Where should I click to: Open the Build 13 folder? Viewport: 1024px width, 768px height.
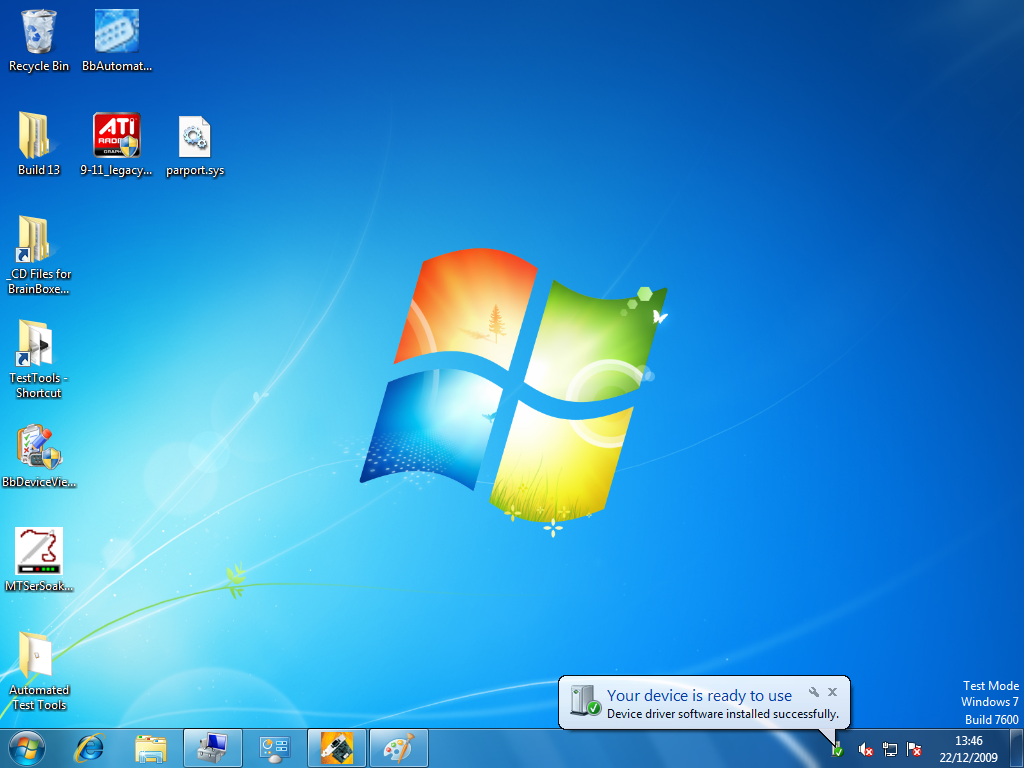click(38, 135)
